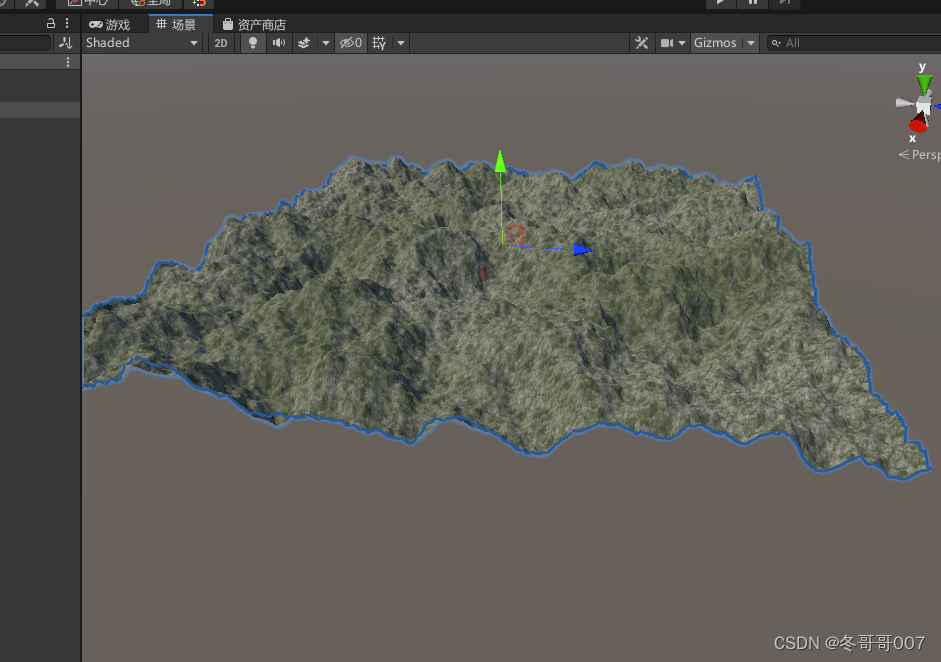Open the 资产商店 tab

tap(256, 24)
